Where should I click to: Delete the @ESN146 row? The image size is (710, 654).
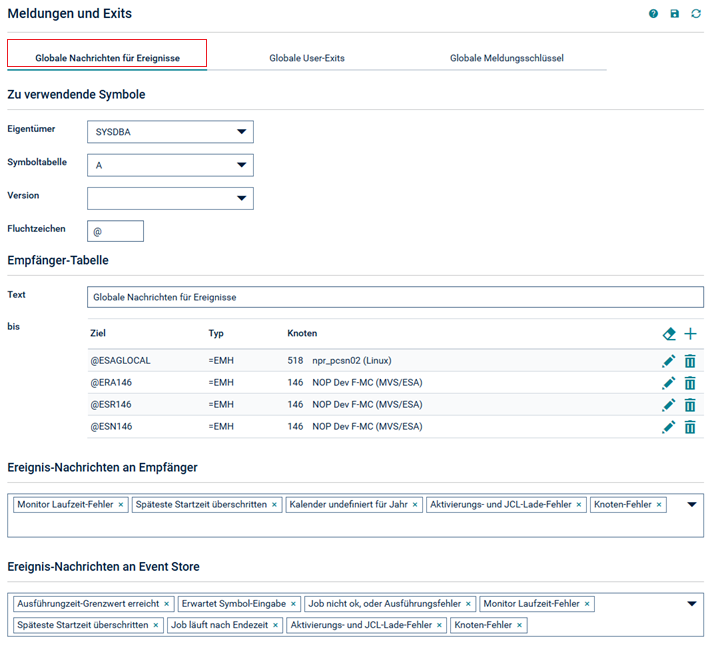(x=690, y=427)
